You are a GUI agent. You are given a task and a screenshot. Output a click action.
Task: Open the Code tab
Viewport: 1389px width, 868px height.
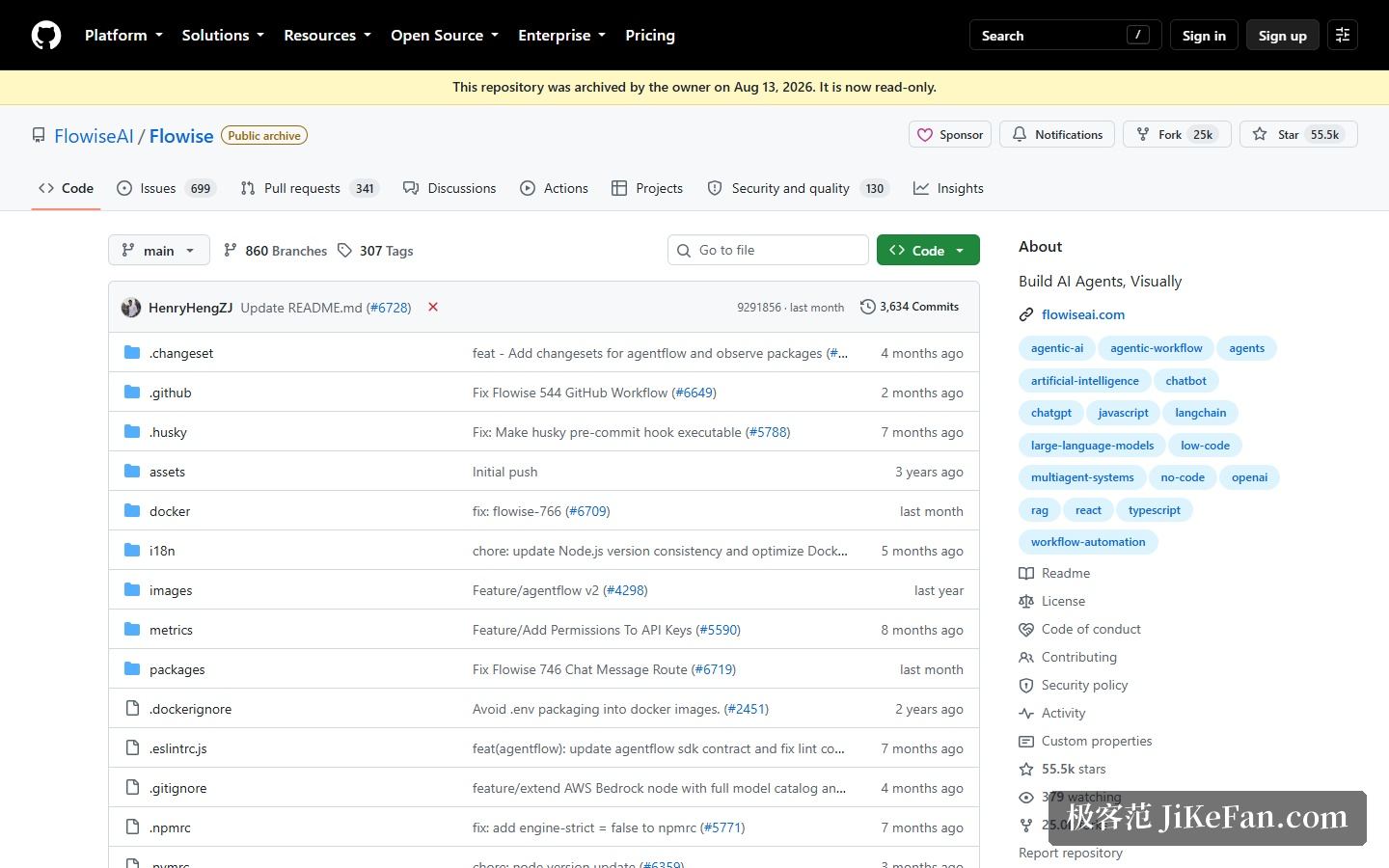coord(66,188)
